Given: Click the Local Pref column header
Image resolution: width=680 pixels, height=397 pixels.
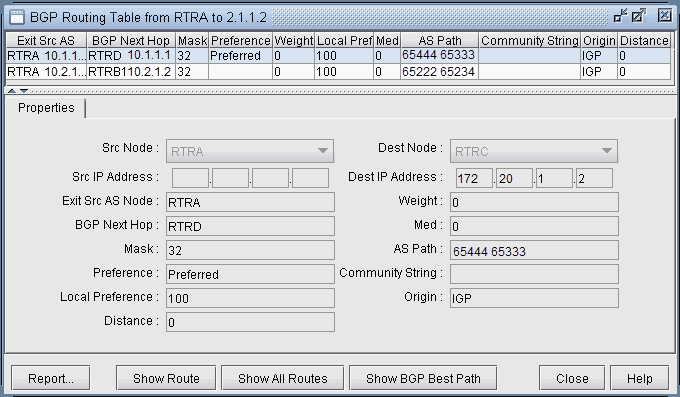Looking at the screenshot, I should point(344,40).
